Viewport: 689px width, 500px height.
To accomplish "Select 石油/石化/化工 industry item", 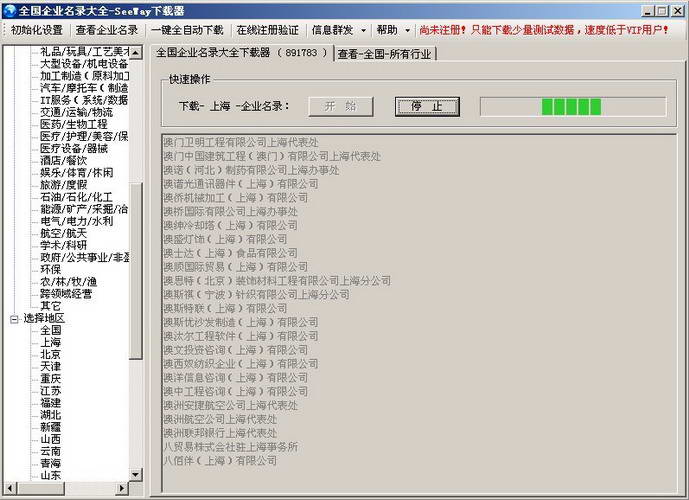I will point(76,197).
